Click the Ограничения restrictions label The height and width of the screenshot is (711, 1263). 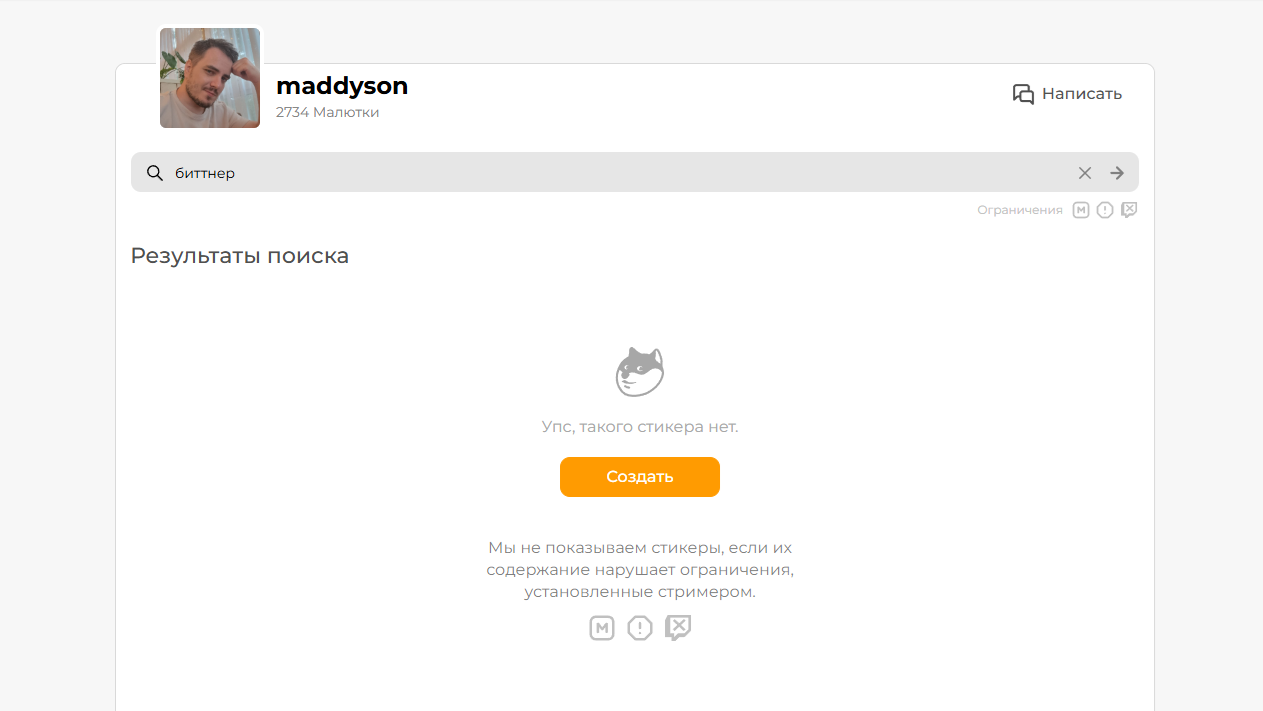point(1020,210)
